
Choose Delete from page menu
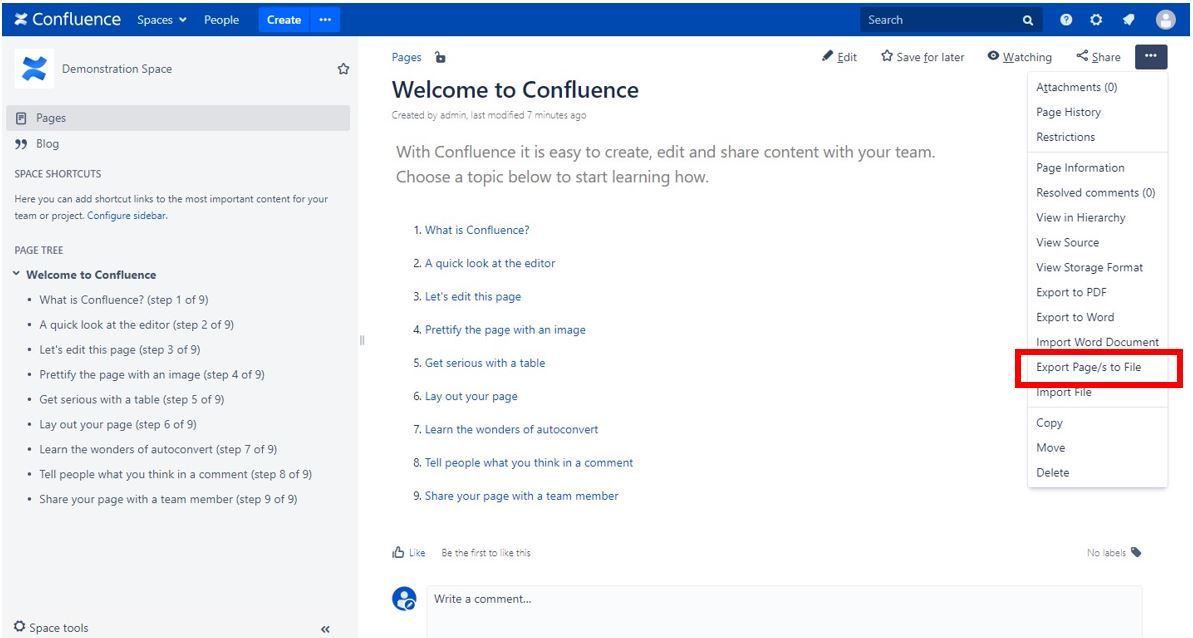tap(1097, 472)
